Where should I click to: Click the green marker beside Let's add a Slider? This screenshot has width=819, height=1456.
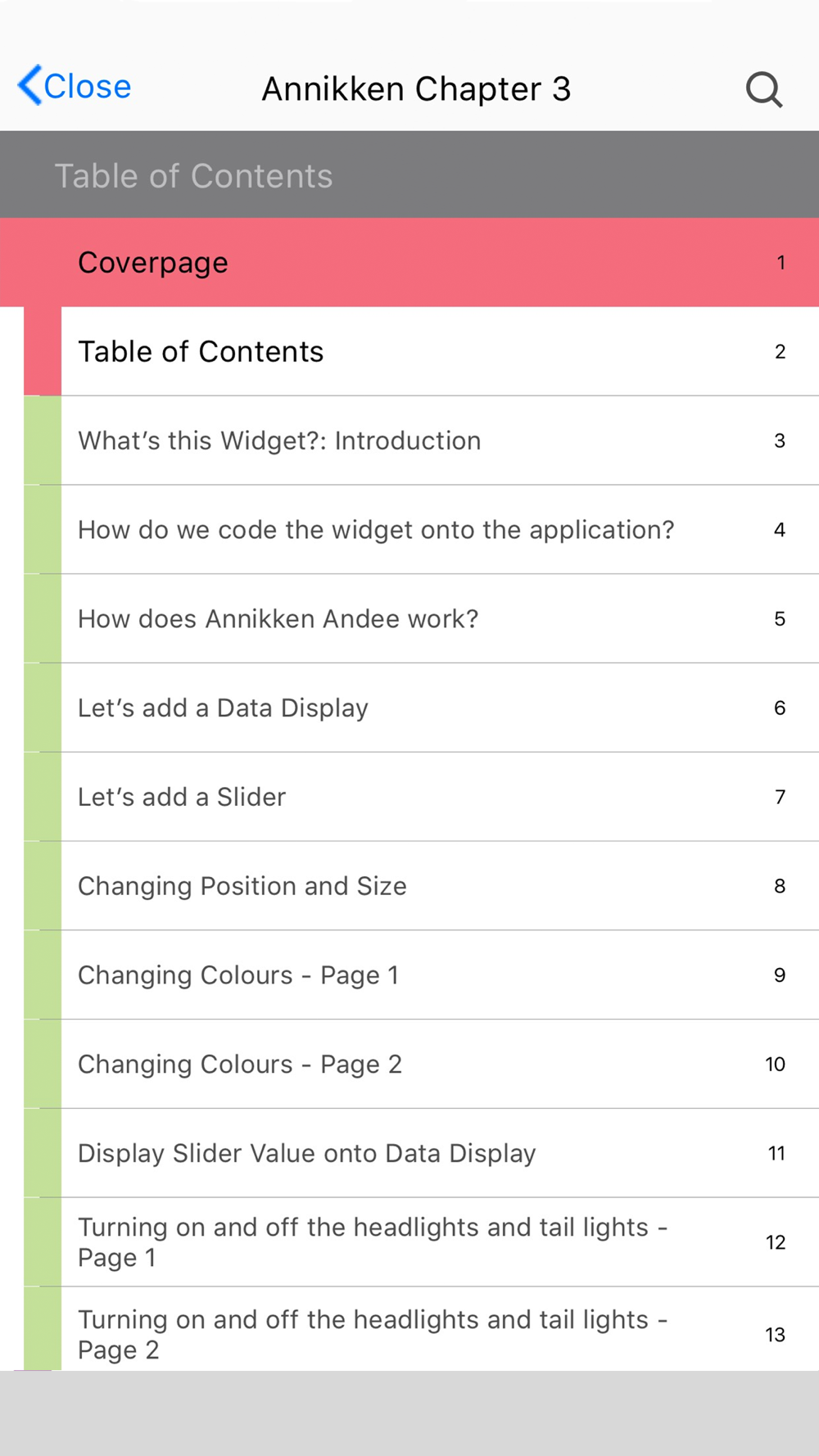(43, 798)
